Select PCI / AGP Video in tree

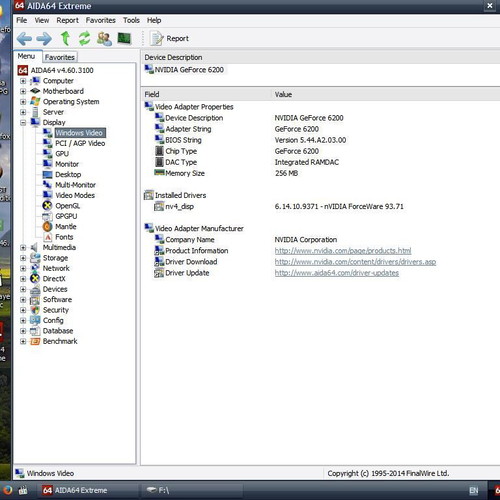click(x=80, y=143)
